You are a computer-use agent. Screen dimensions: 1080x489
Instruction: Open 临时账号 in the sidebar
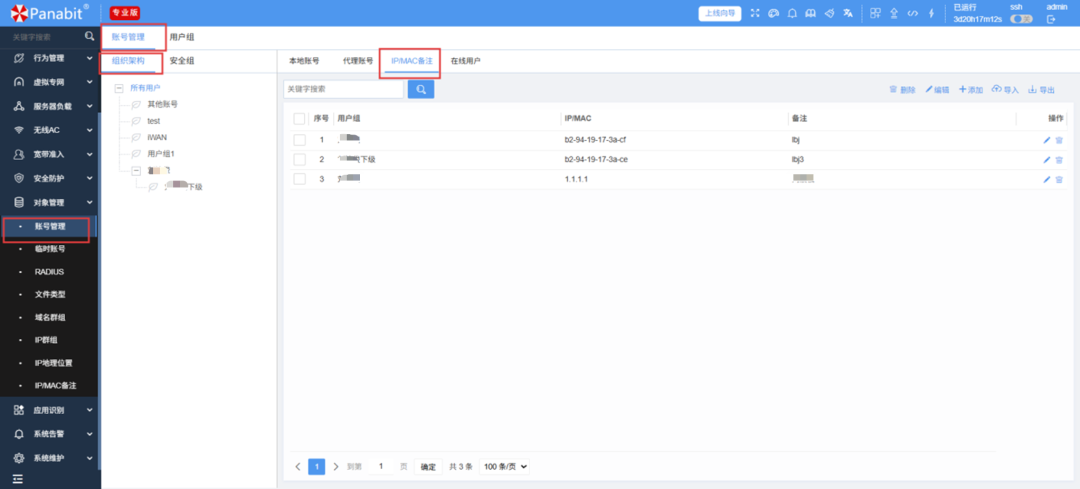(x=50, y=249)
